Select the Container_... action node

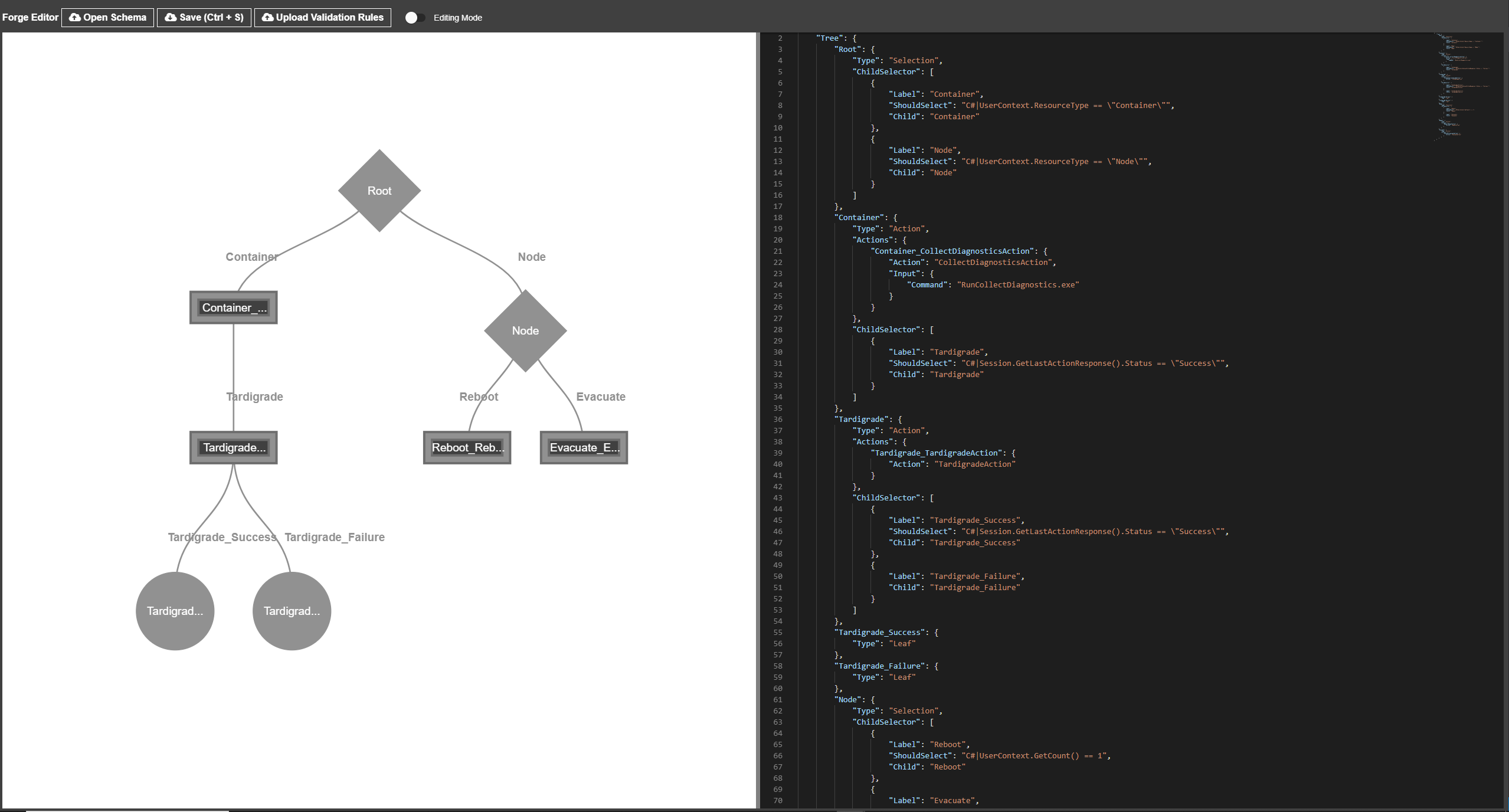[234, 307]
